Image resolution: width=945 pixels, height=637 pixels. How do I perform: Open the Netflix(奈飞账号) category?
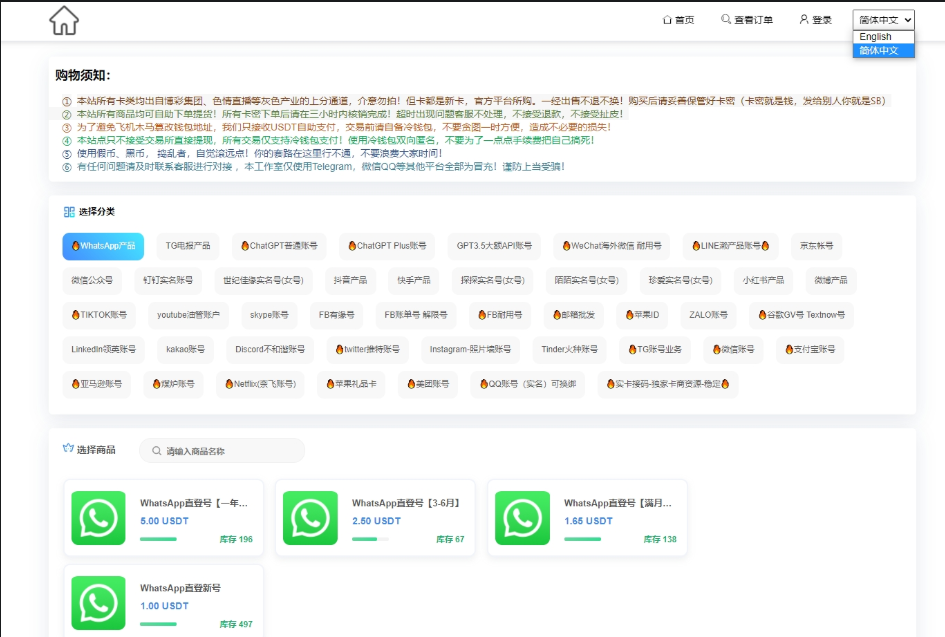coord(260,384)
